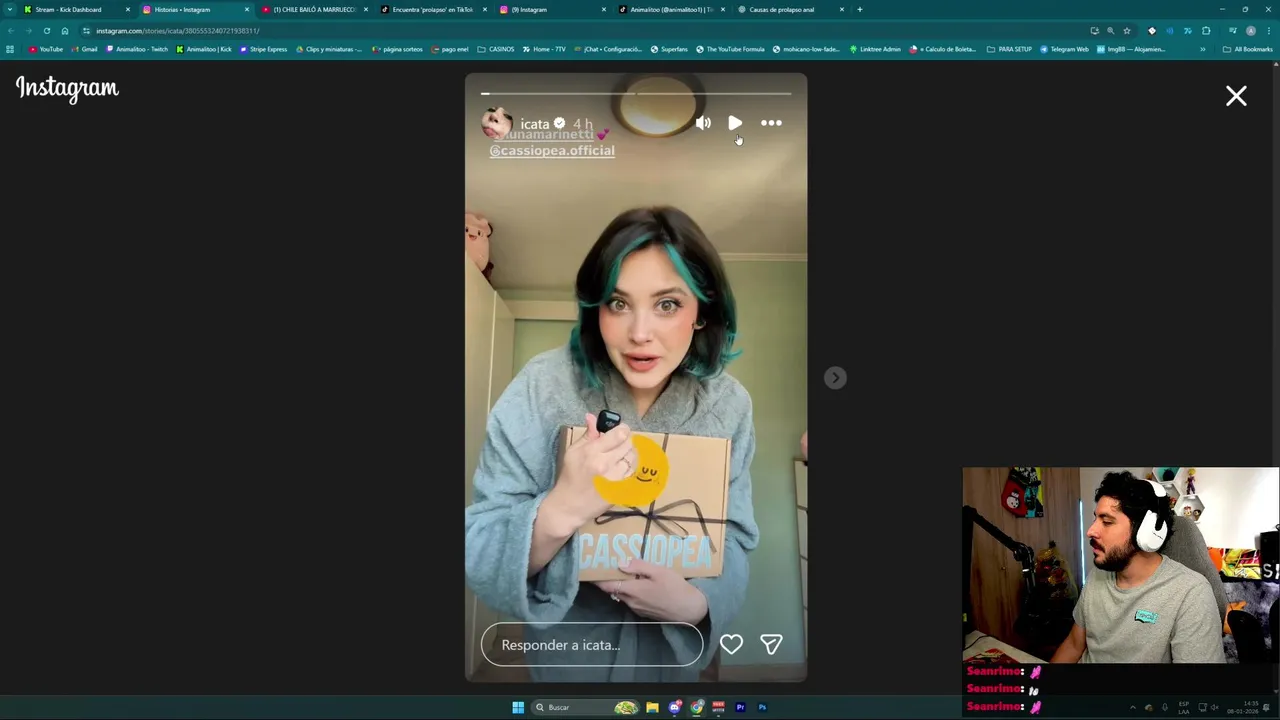Open pago enel bookmark
1280x720 pixels.
pyautogui.click(x=450, y=49)
